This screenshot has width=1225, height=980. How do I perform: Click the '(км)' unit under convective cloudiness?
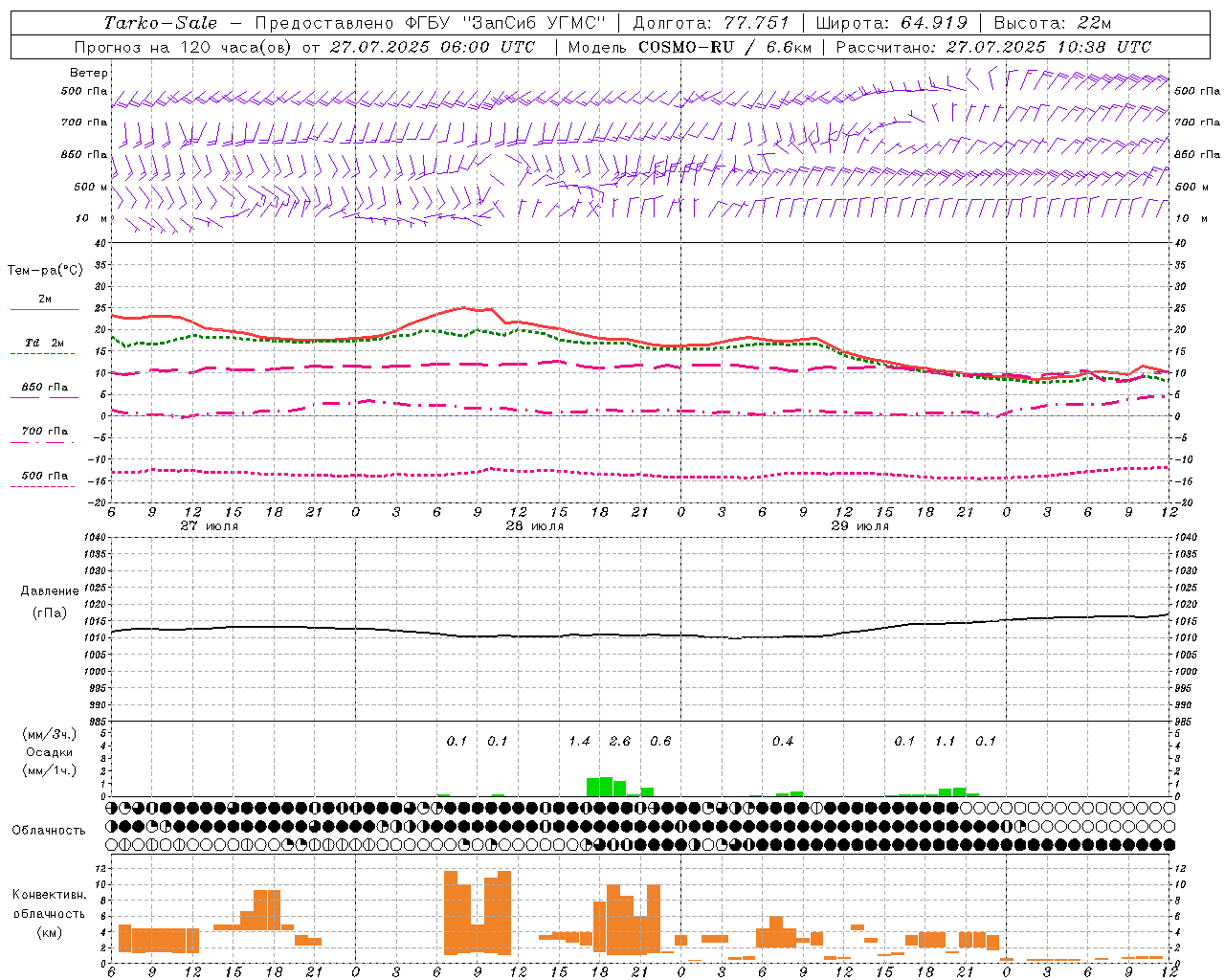coord(49,932)
